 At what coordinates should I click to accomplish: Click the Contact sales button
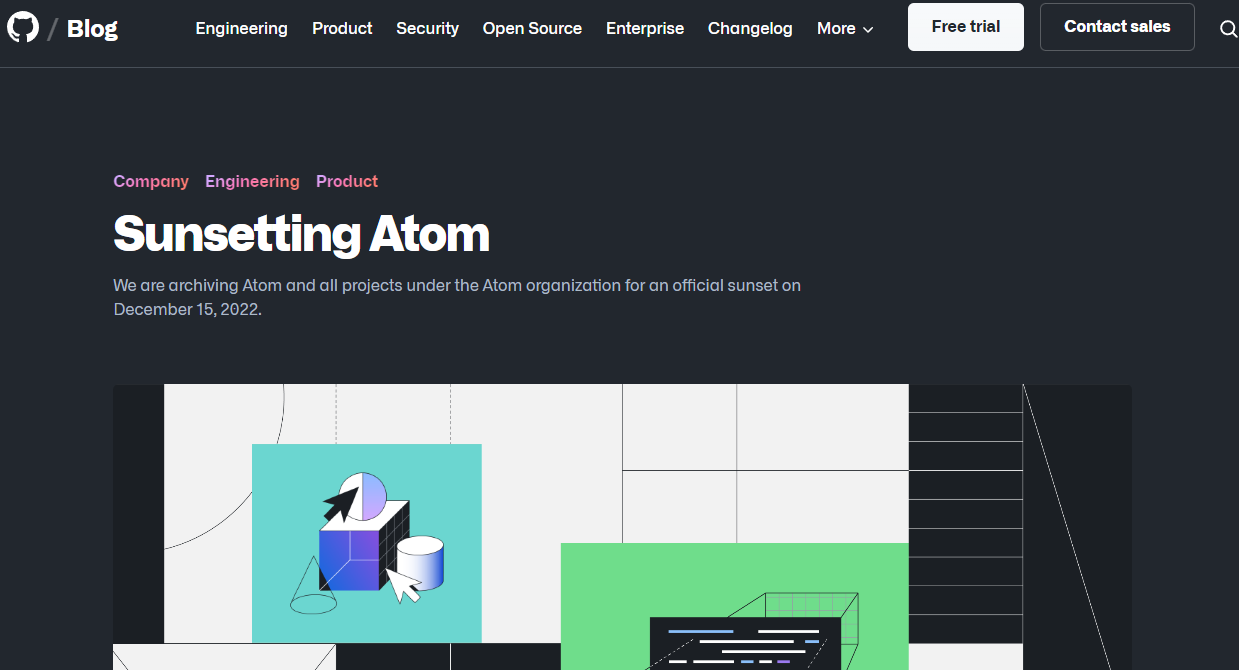point(1117,27)
